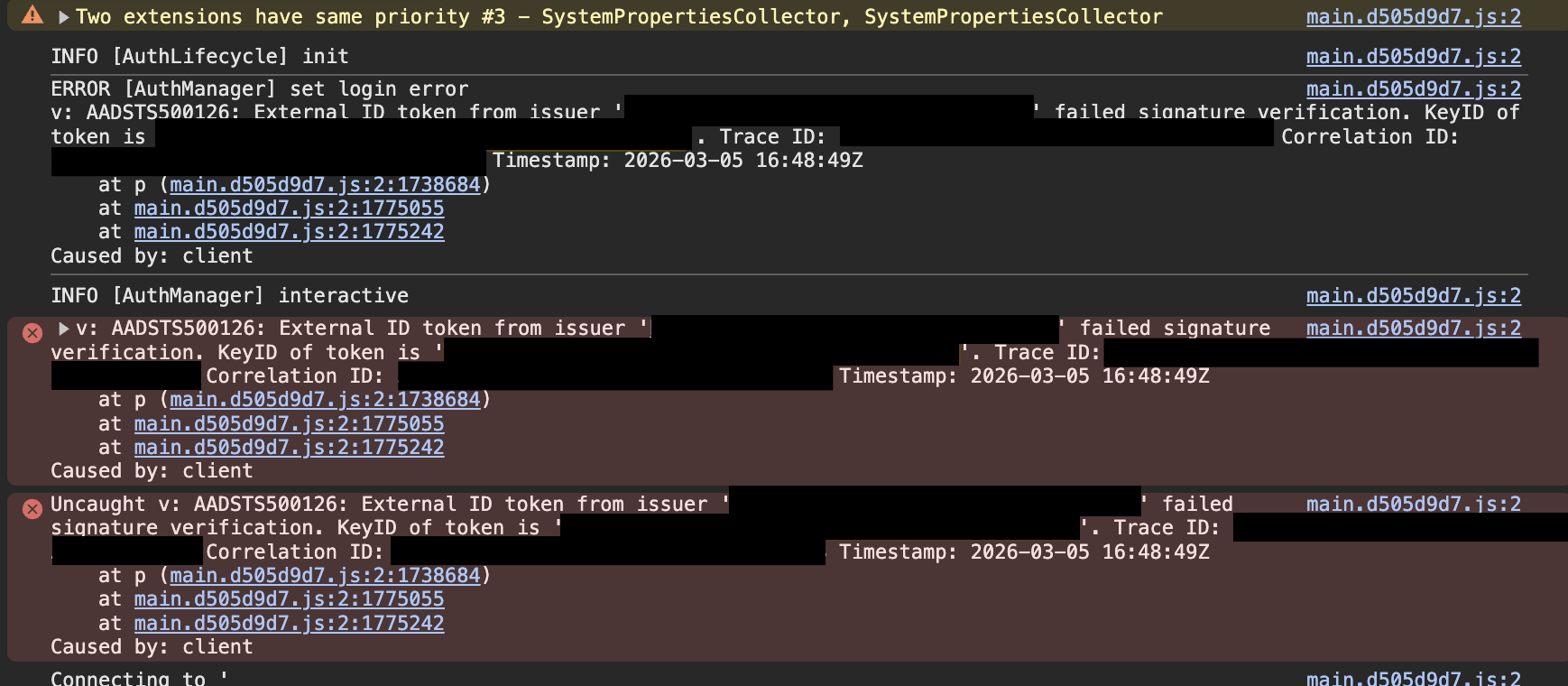Screen dimensions: 1568x686
Task: Click 'Caused by: client' in expandable 'v:' error
Action: [152, 471]
